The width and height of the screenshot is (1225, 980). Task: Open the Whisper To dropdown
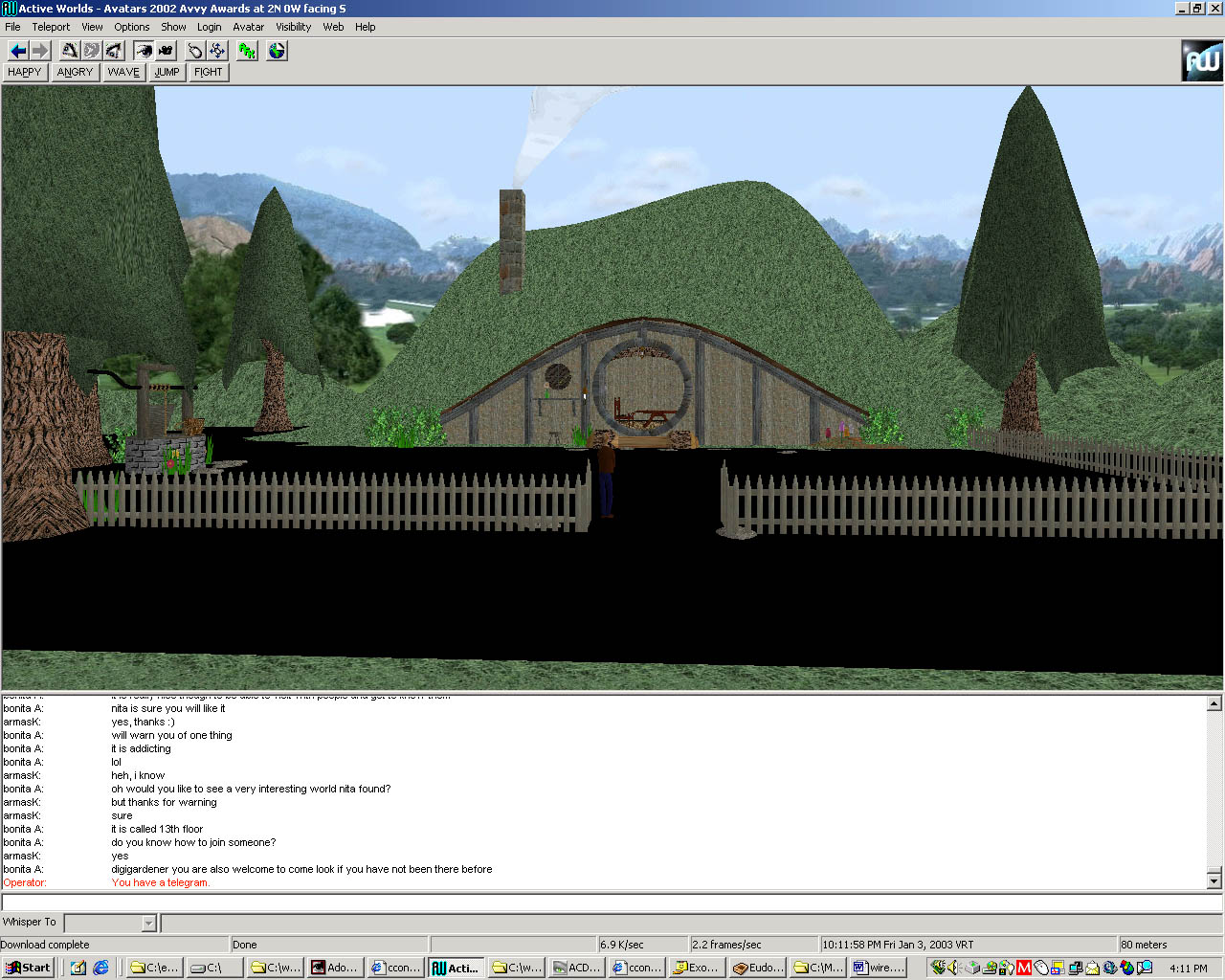[148, 924]
